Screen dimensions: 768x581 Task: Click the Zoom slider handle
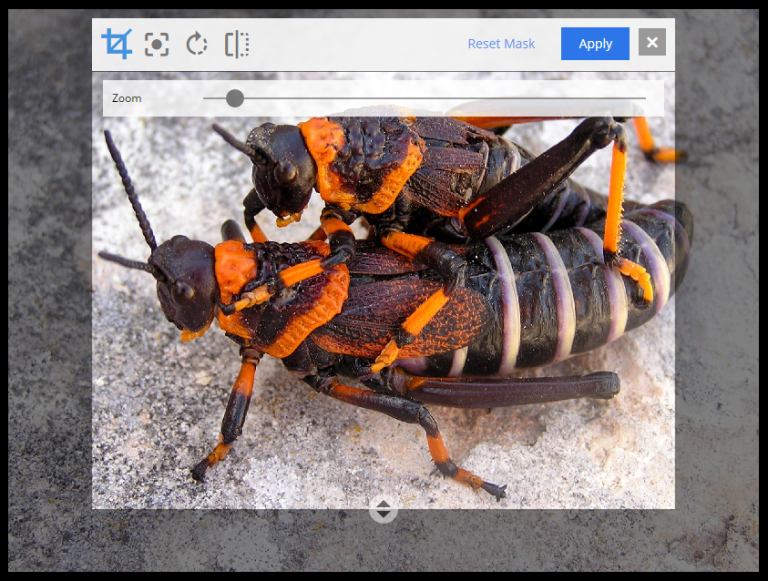pos(235,98)
